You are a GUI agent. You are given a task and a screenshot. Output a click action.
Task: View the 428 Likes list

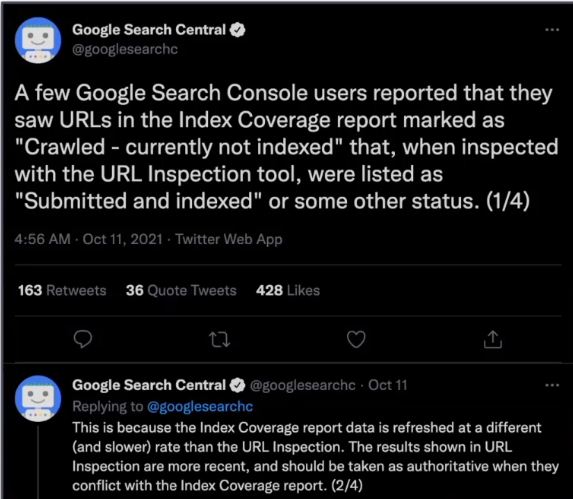tap(288, 290)
